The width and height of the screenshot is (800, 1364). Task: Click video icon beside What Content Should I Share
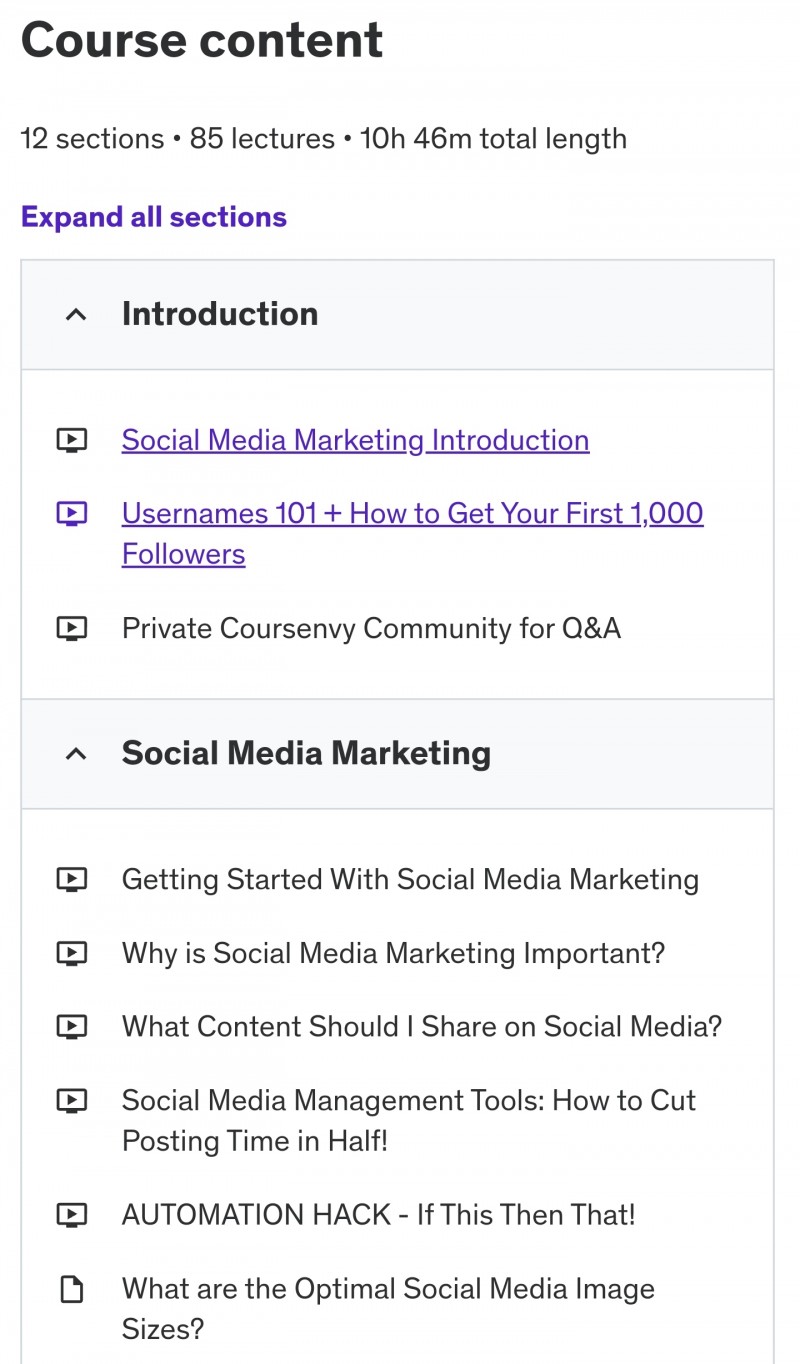[x=72, y=1026]
